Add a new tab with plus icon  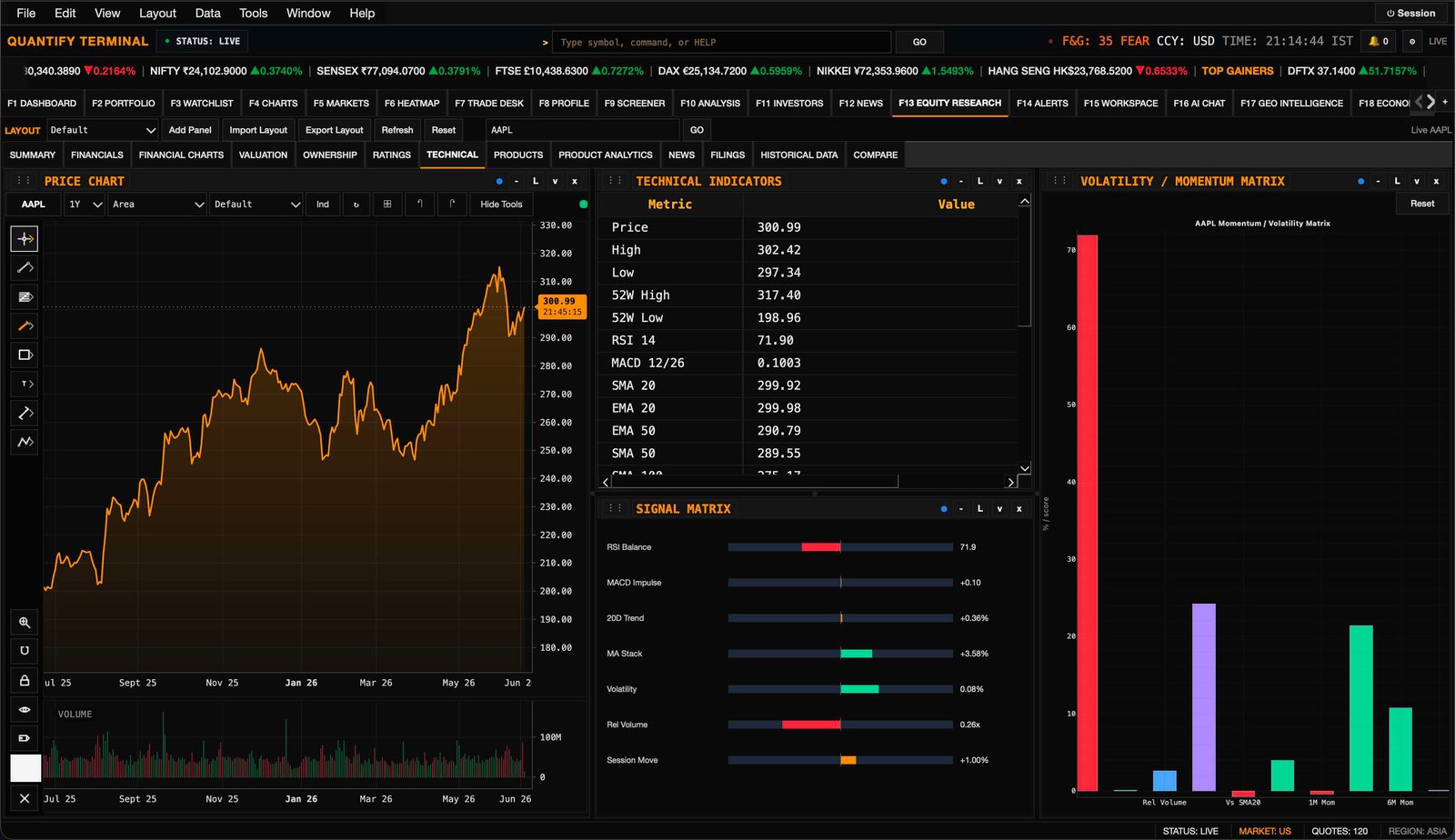point(1445,102)
